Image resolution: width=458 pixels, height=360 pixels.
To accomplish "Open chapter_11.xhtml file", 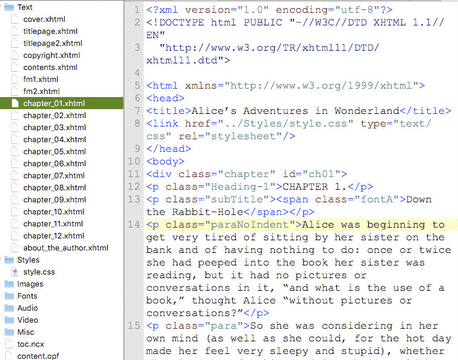I will click(53, 224).
